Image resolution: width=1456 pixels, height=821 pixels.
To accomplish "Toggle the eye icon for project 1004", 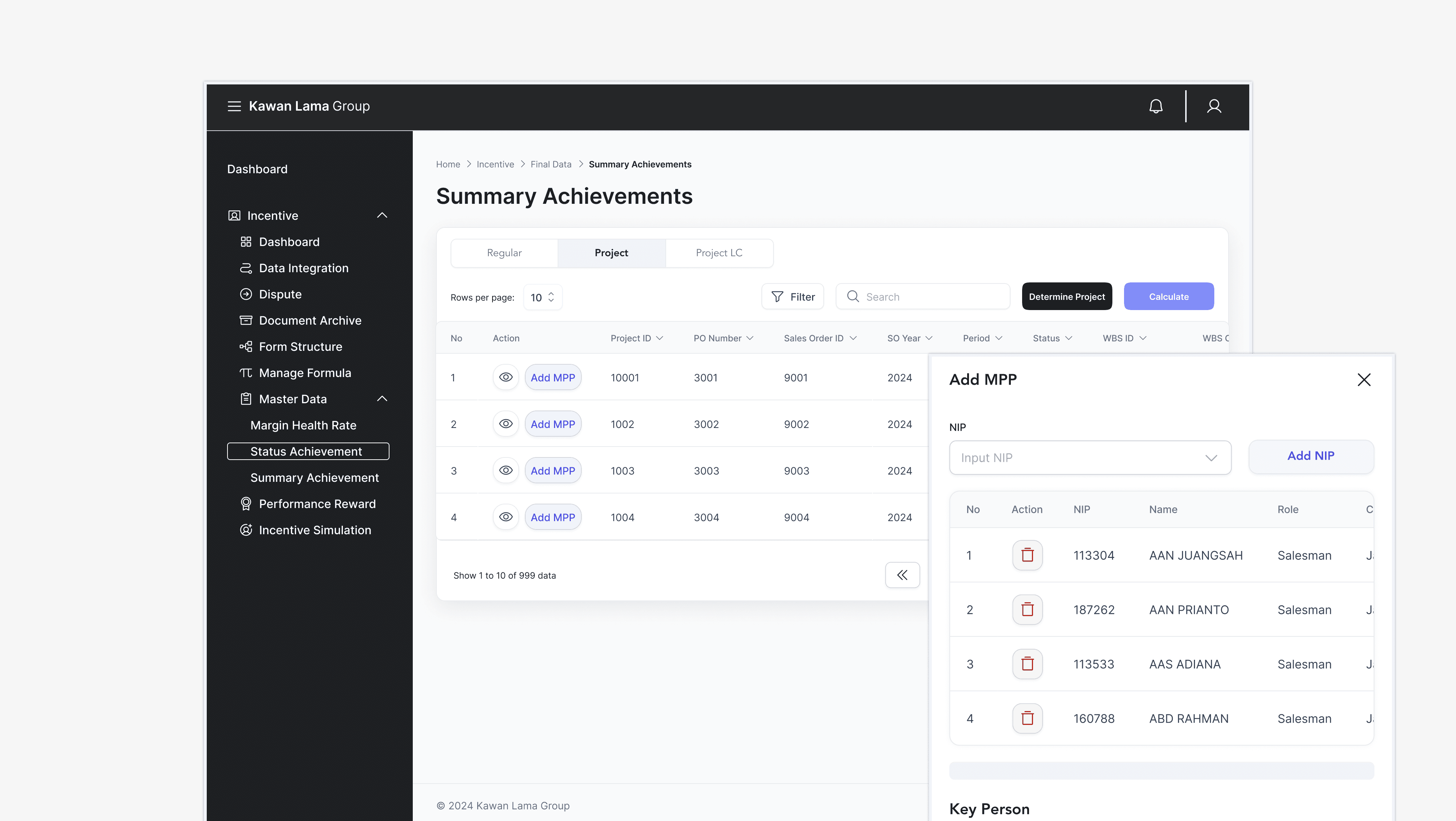I will tap(506, 516).
